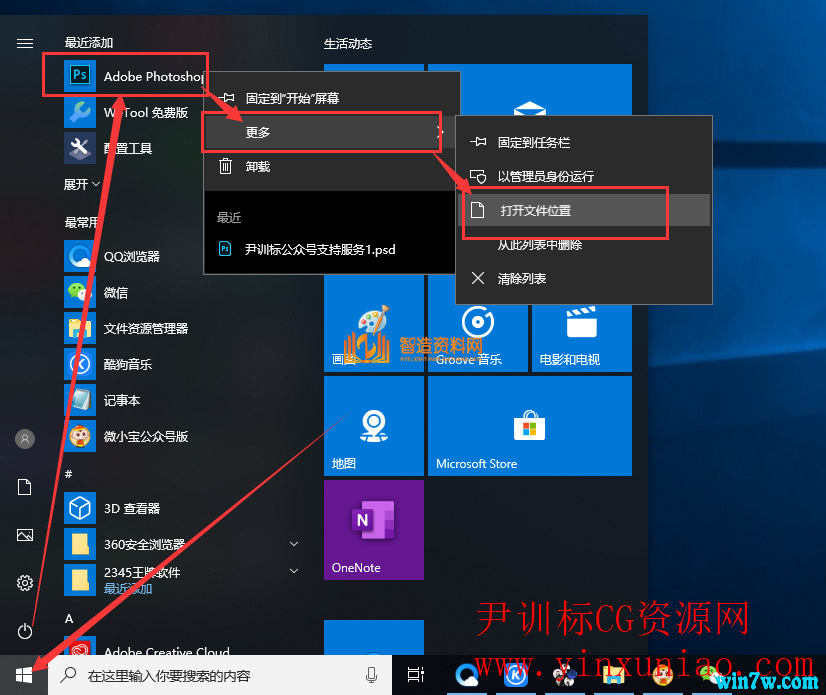Open the Microsoft Store tile

(x=528, y=425)
